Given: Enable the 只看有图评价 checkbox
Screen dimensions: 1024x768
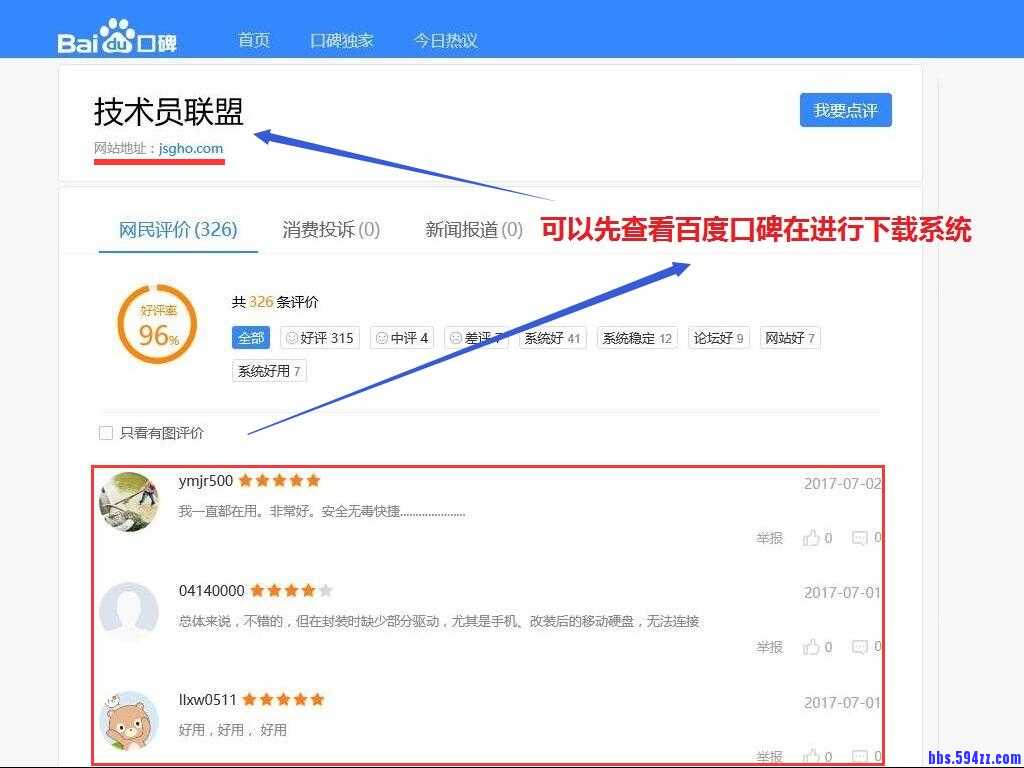Looking at the screenshot, I should click(106, 433).
